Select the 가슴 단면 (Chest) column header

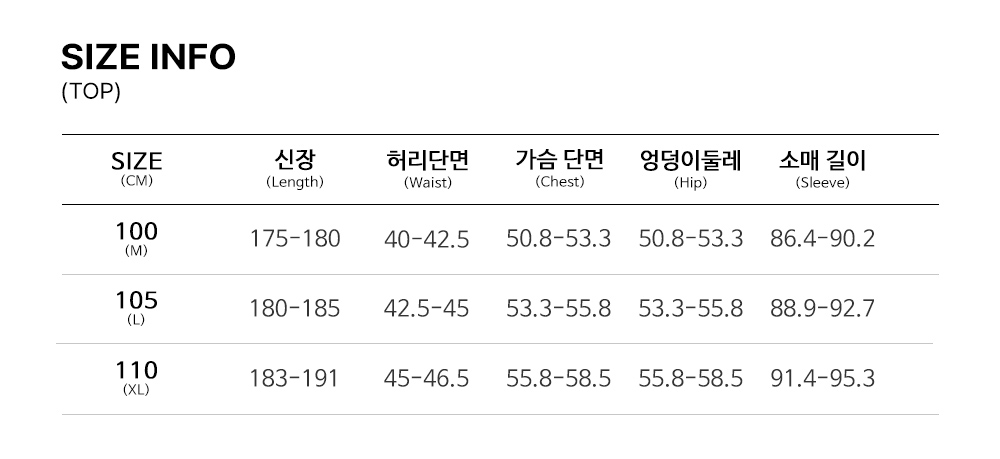click(559, 168)
